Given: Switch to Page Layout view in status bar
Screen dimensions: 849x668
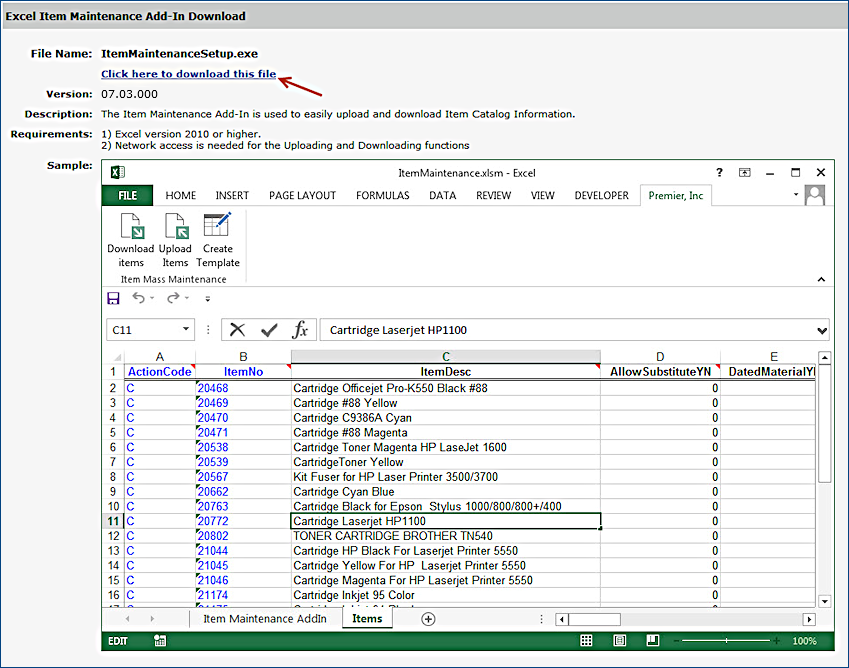Looking at the screenshot, I should pos(619,641).
